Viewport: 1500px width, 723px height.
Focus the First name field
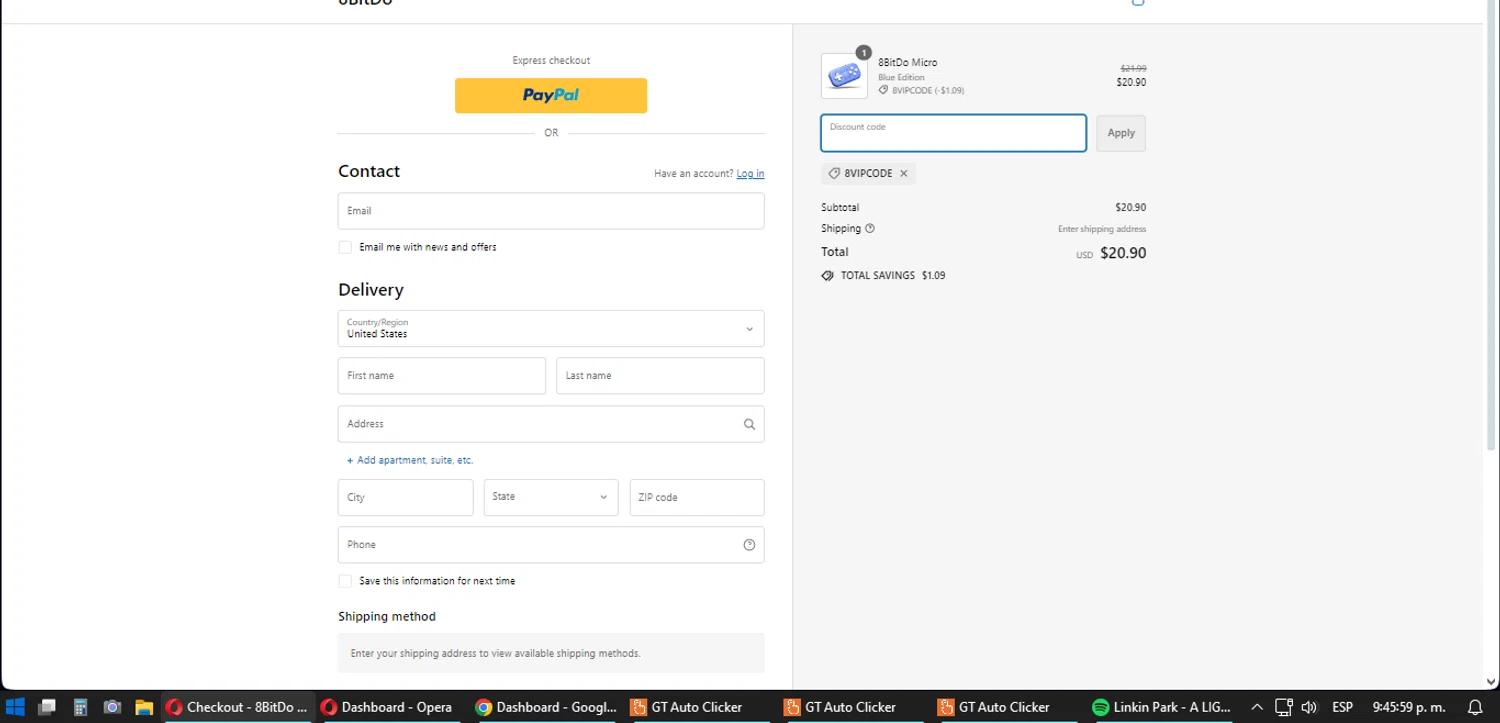pyautogui.click(x=442, y=376)
